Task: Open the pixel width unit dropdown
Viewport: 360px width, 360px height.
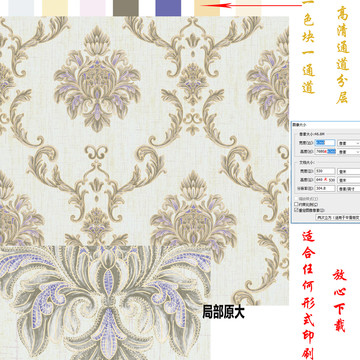Action: (x=349, y=143)
